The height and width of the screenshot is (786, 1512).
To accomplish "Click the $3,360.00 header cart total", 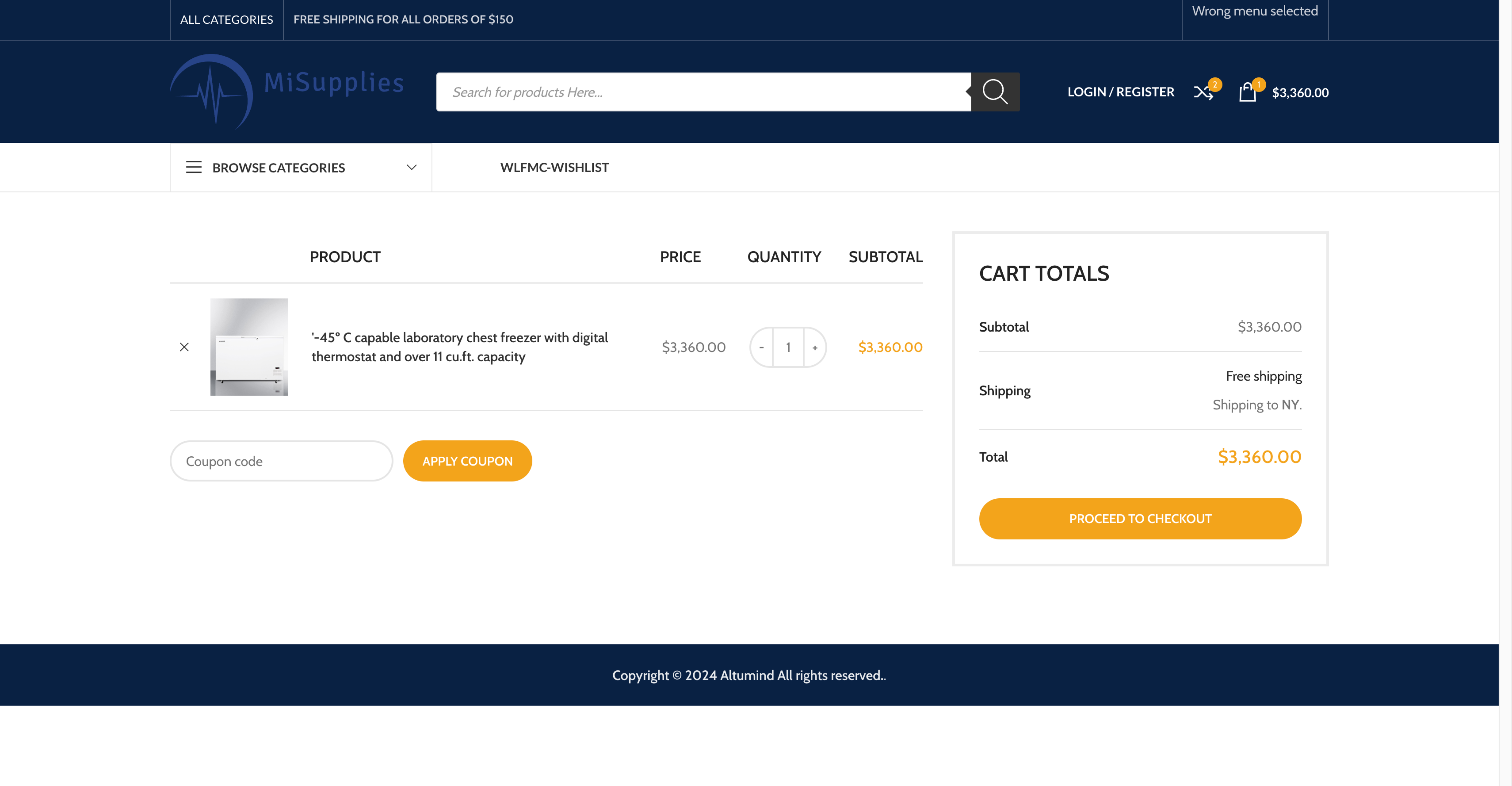I will click(x=1300, y=93).
